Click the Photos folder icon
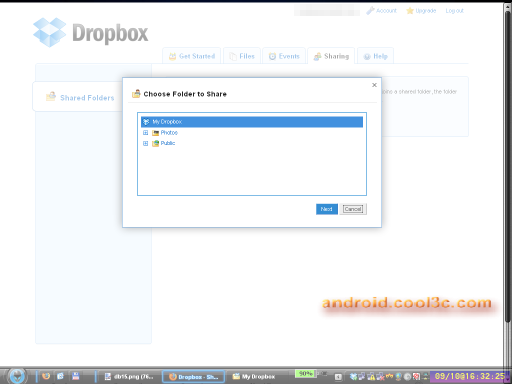 pos(155,133)
